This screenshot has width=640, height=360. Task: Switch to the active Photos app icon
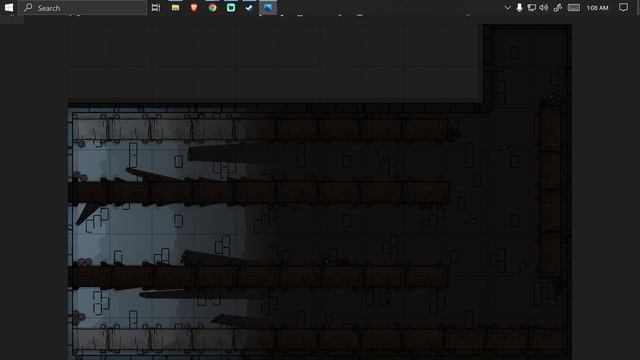[268, 7]
